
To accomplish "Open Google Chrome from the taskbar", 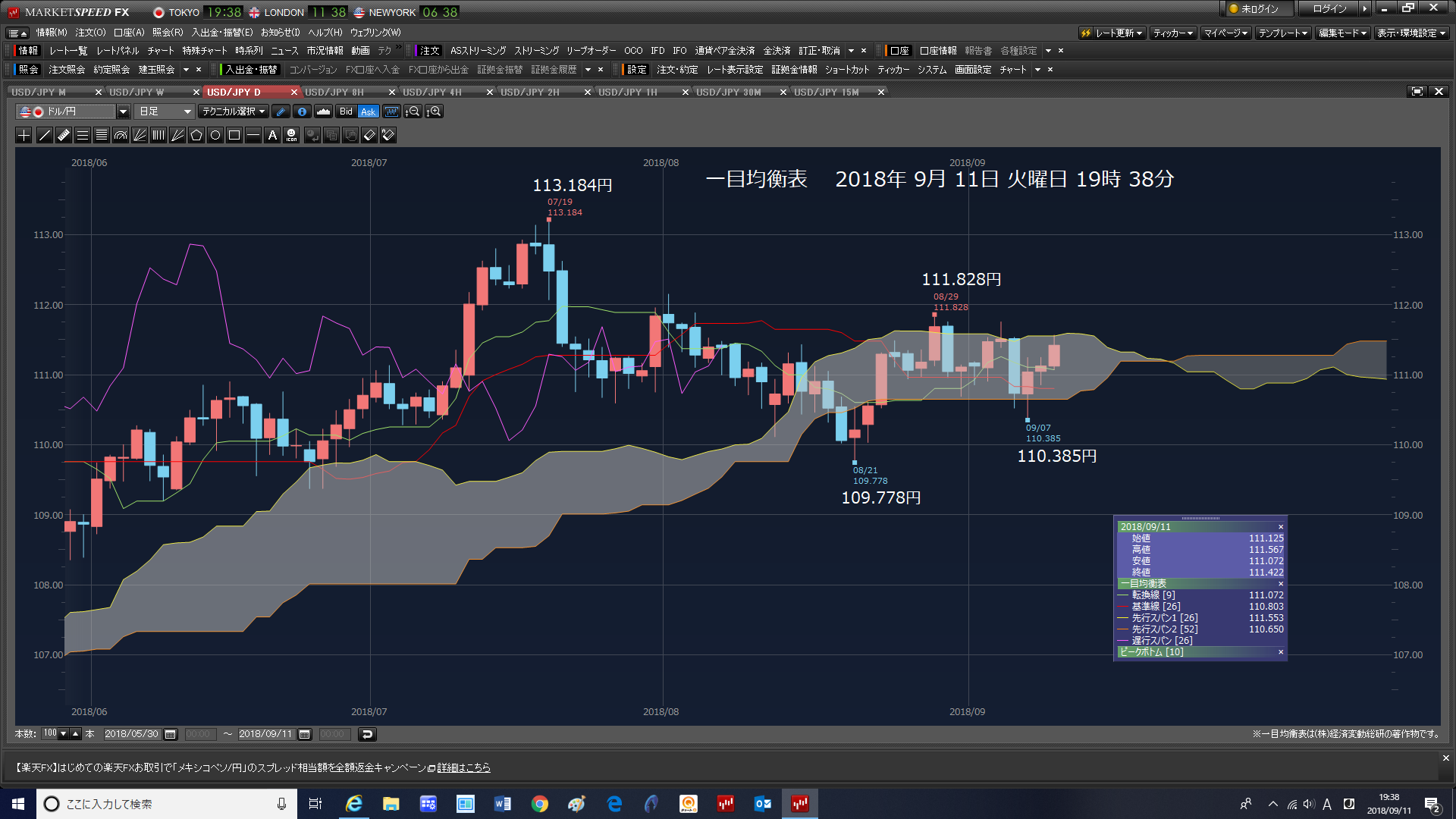I will pos(540,804).
